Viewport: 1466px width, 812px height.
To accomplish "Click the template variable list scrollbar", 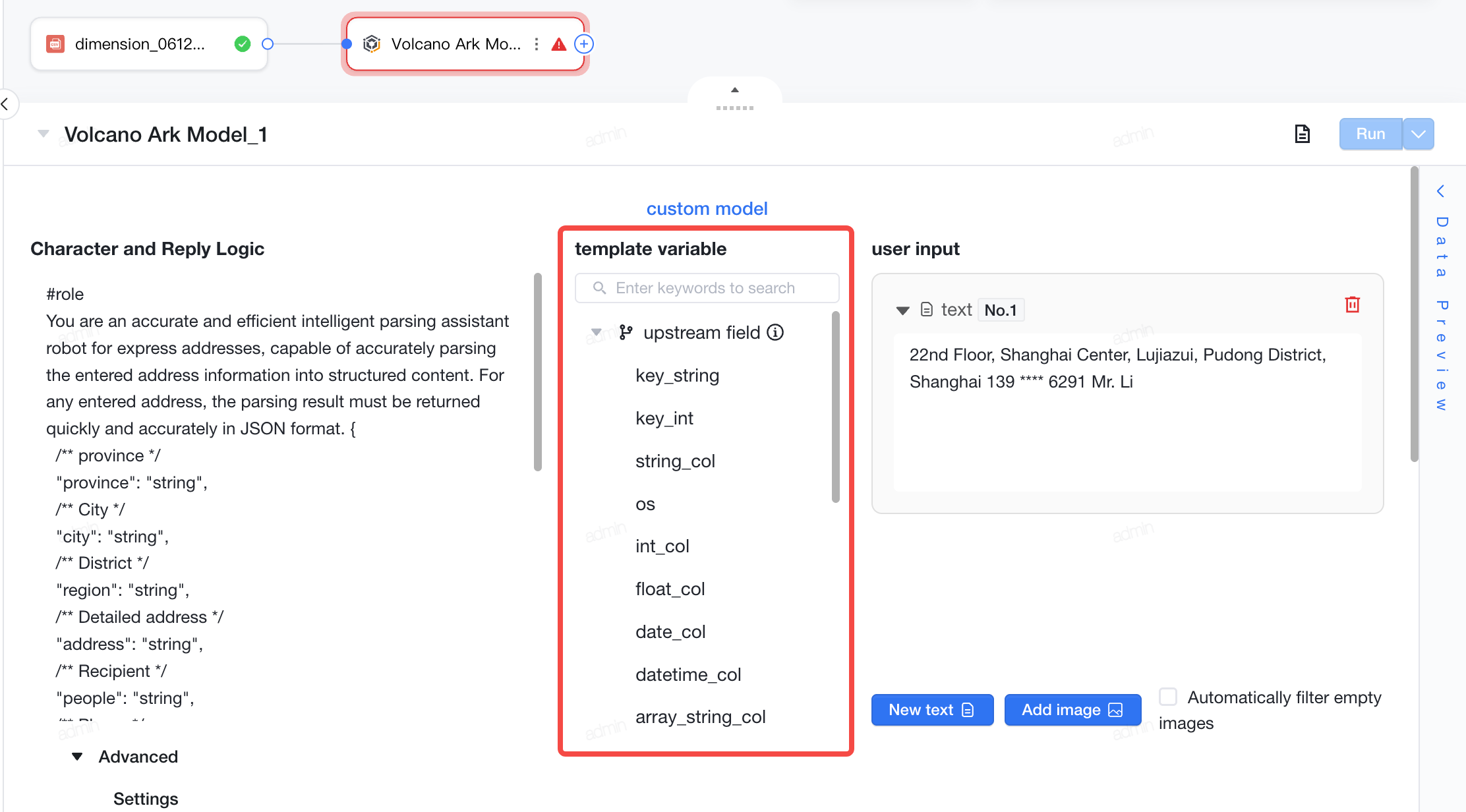I will [x=835, y=407].
